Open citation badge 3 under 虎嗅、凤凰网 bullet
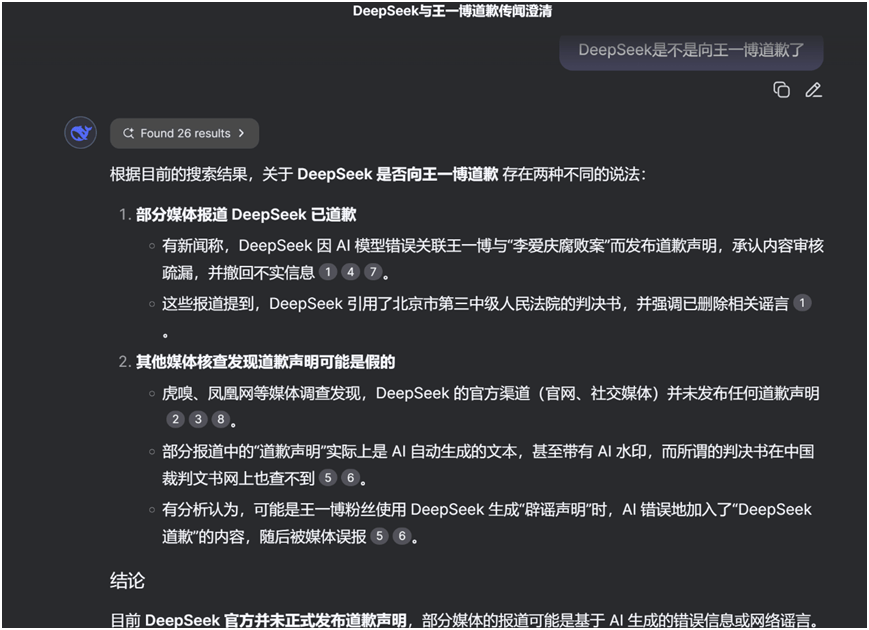This screenshot has height=630, width=869. click(x=198, y=419)
